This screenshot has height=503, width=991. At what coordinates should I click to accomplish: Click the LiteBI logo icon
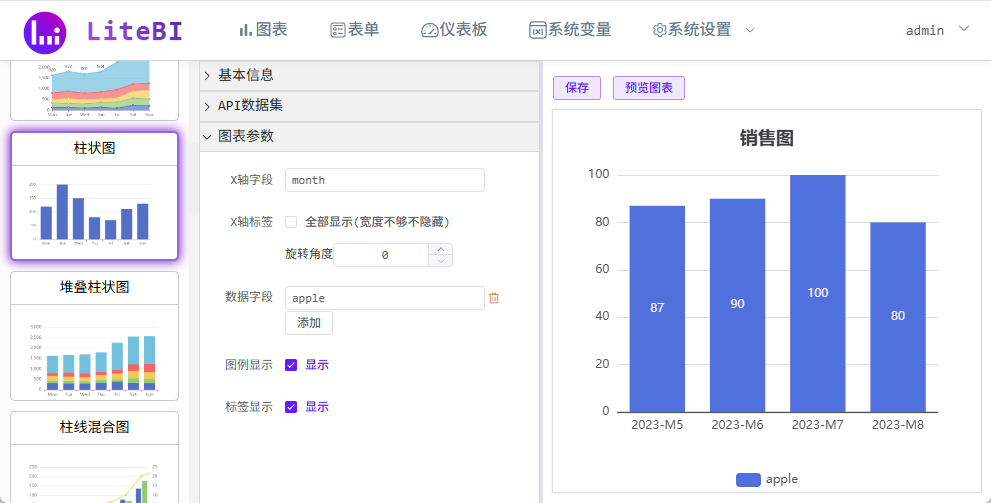(x=45, y=33)
